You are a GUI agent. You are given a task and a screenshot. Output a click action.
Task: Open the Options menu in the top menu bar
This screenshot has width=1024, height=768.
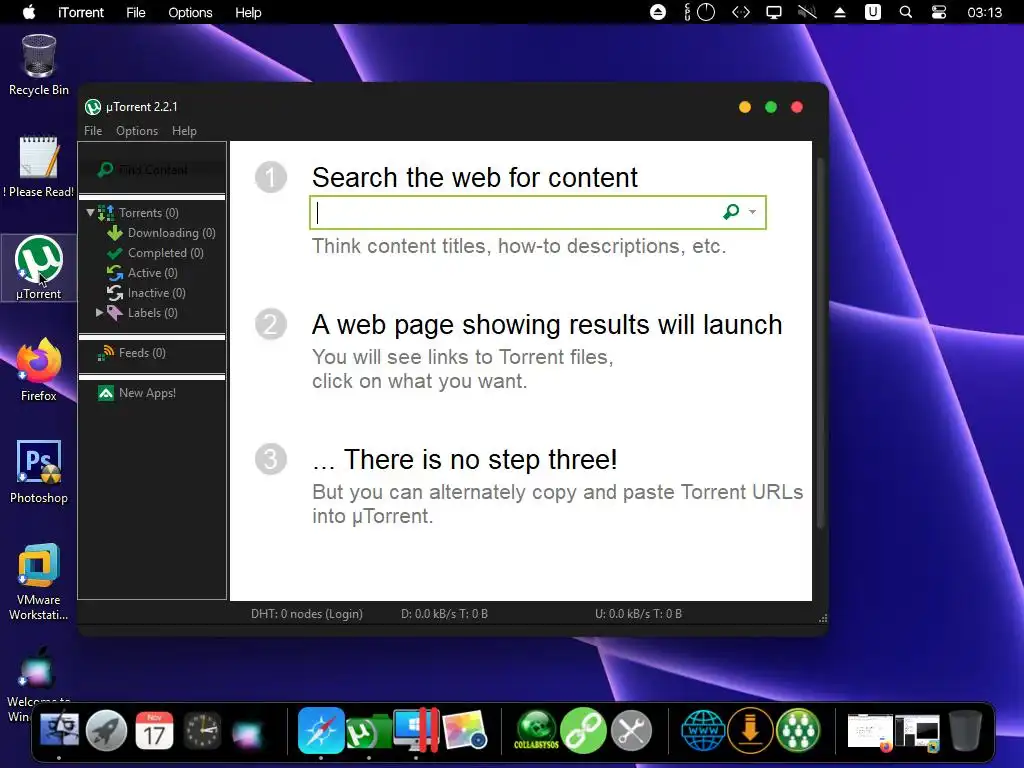[x=190, y=12]
